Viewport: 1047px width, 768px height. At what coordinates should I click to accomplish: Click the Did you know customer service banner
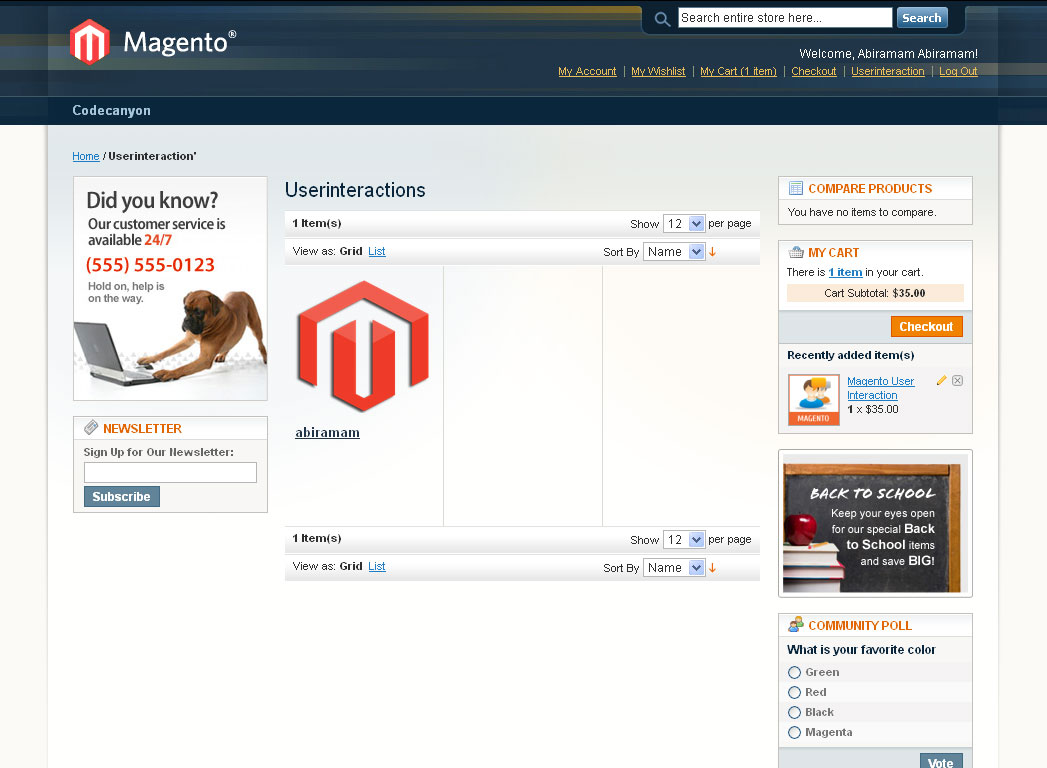pos(170,289)
